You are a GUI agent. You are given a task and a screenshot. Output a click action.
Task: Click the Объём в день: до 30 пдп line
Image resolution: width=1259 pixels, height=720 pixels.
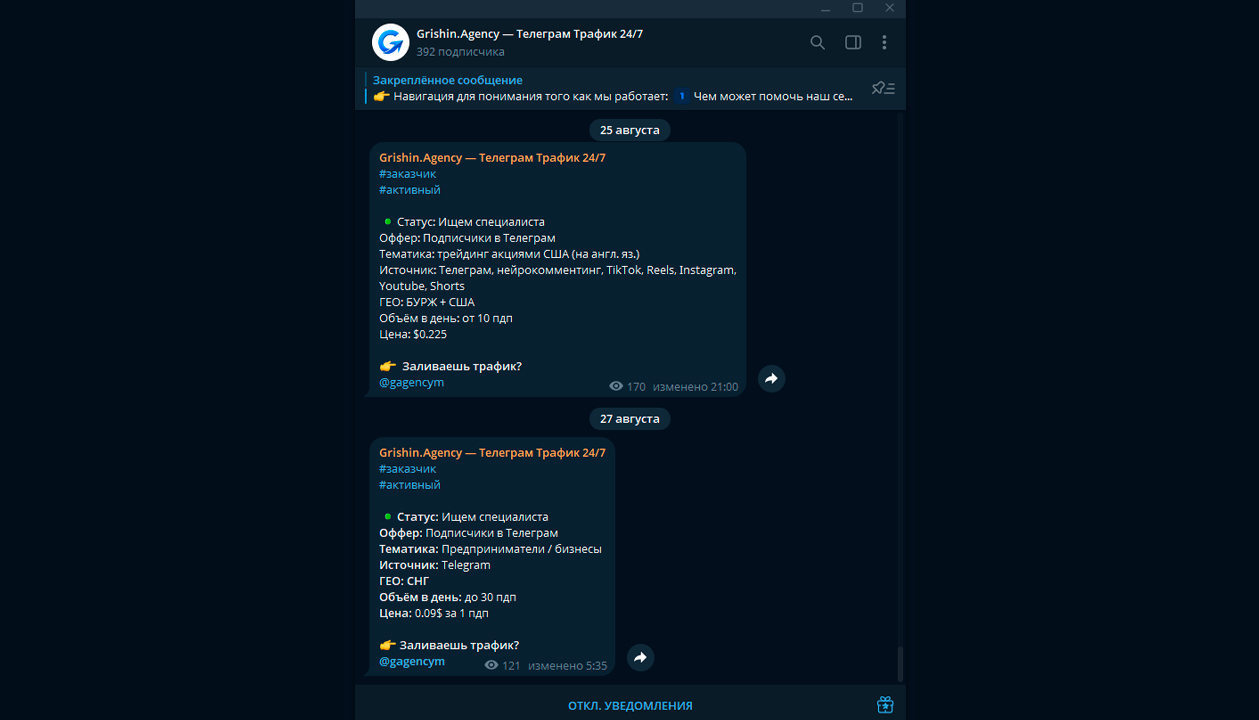pos(448,597)
